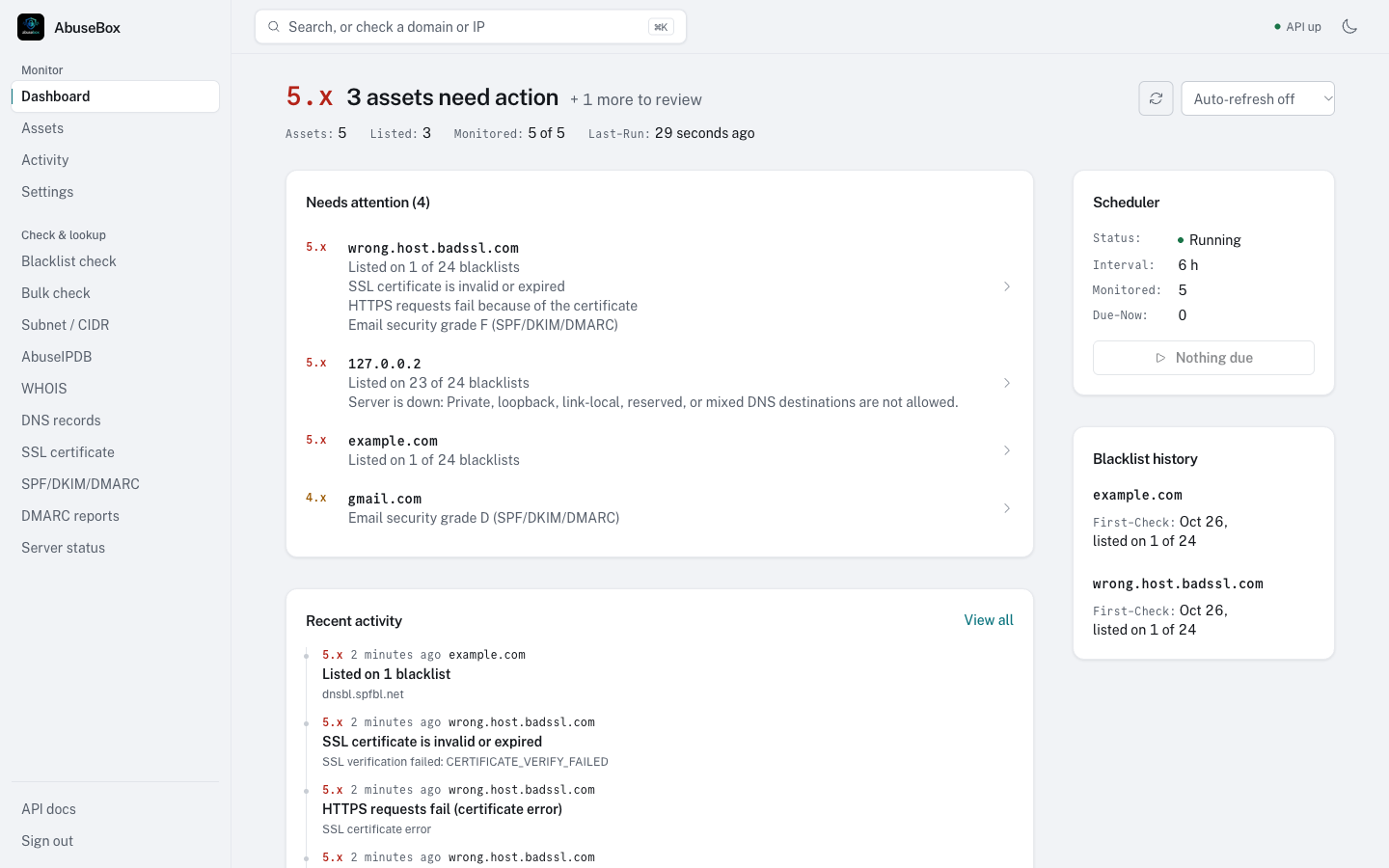
Task: Expand the gmail.com row chevron
Action: click(x=1007, y=508)
